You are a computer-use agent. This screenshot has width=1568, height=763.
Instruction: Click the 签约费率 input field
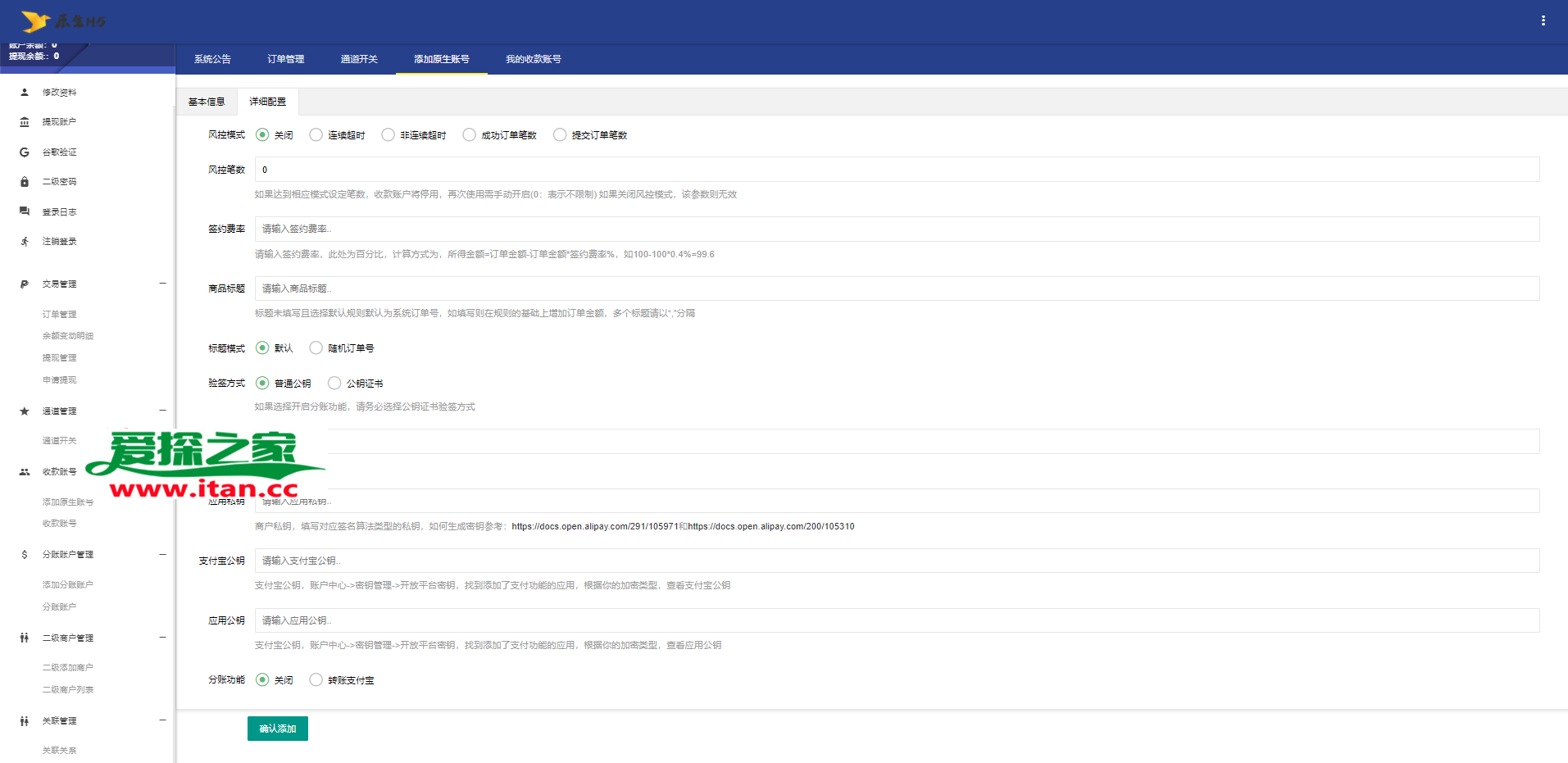[x=897, y=229]
